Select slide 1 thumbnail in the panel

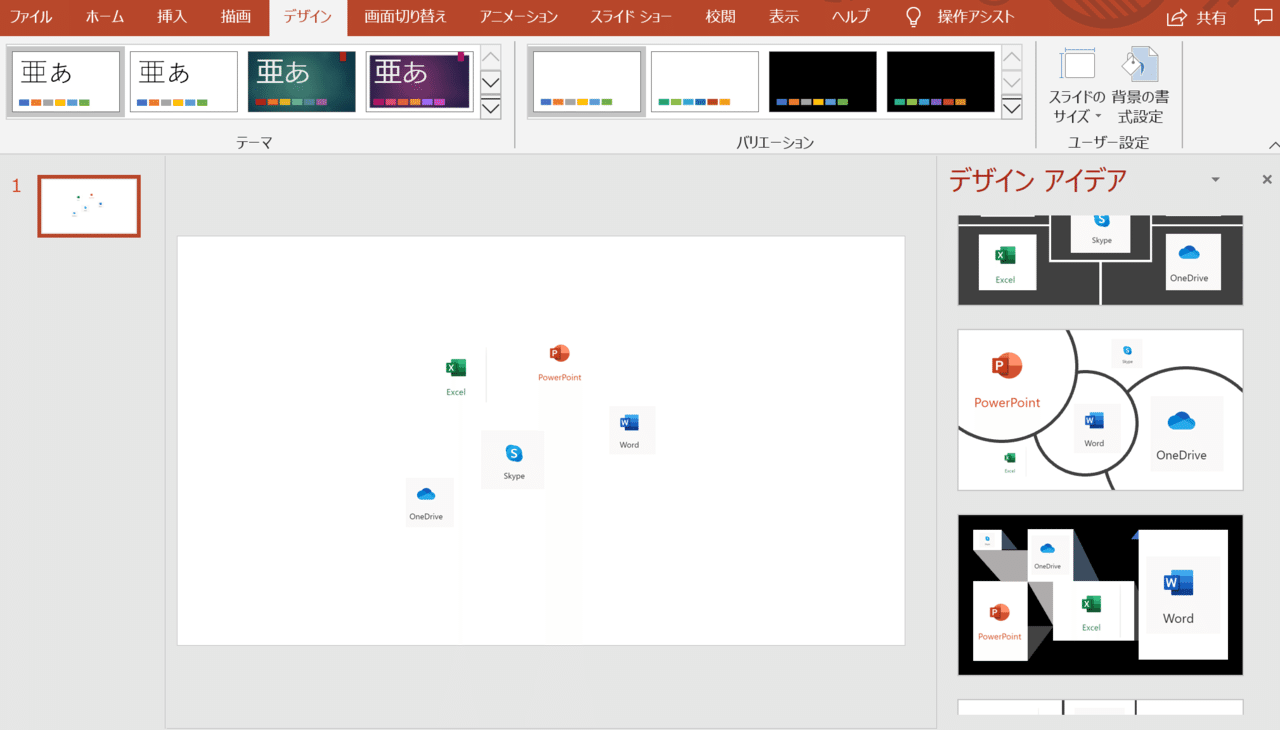click(89, 206)
